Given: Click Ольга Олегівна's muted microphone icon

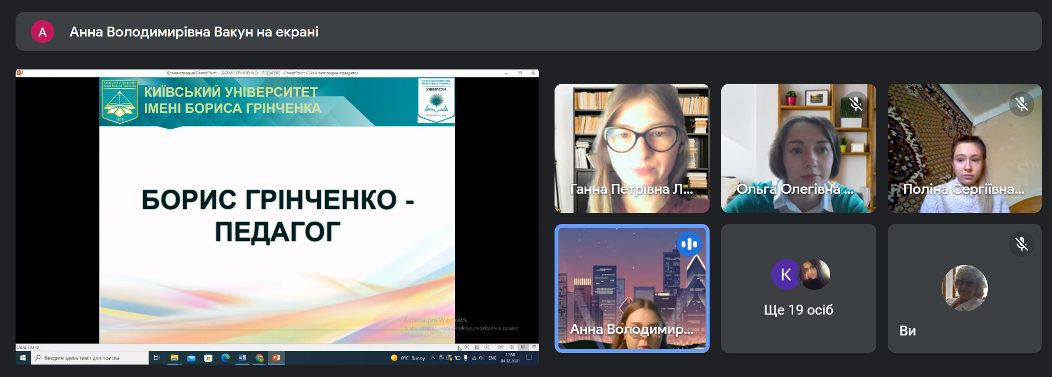Looking at the screenshot, I should (x=855, y=103).
